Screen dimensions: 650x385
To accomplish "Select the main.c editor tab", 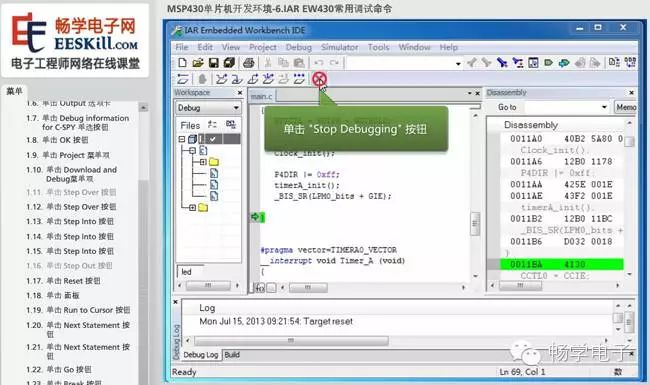I will coord(262,96).
